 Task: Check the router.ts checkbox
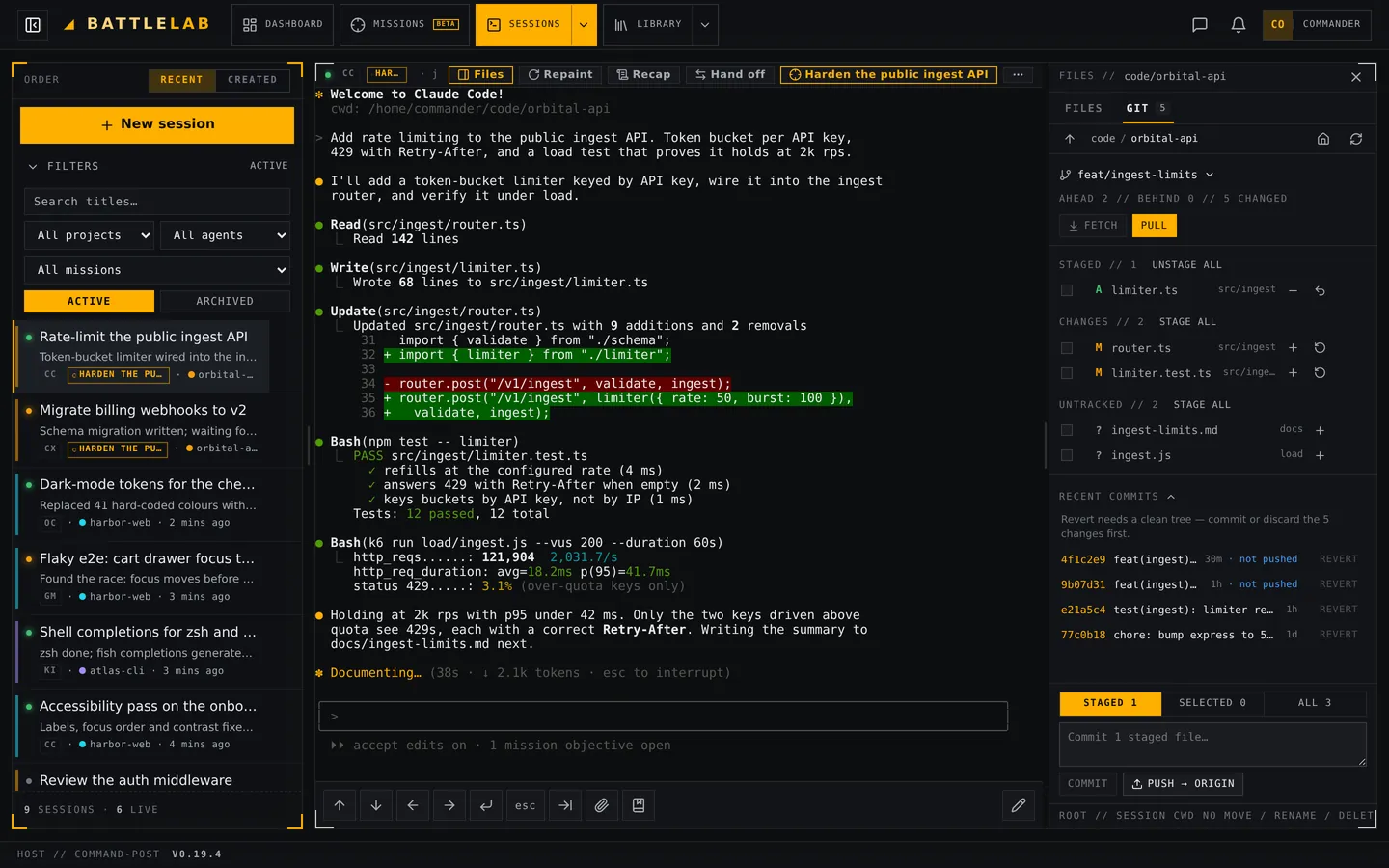1067,348
